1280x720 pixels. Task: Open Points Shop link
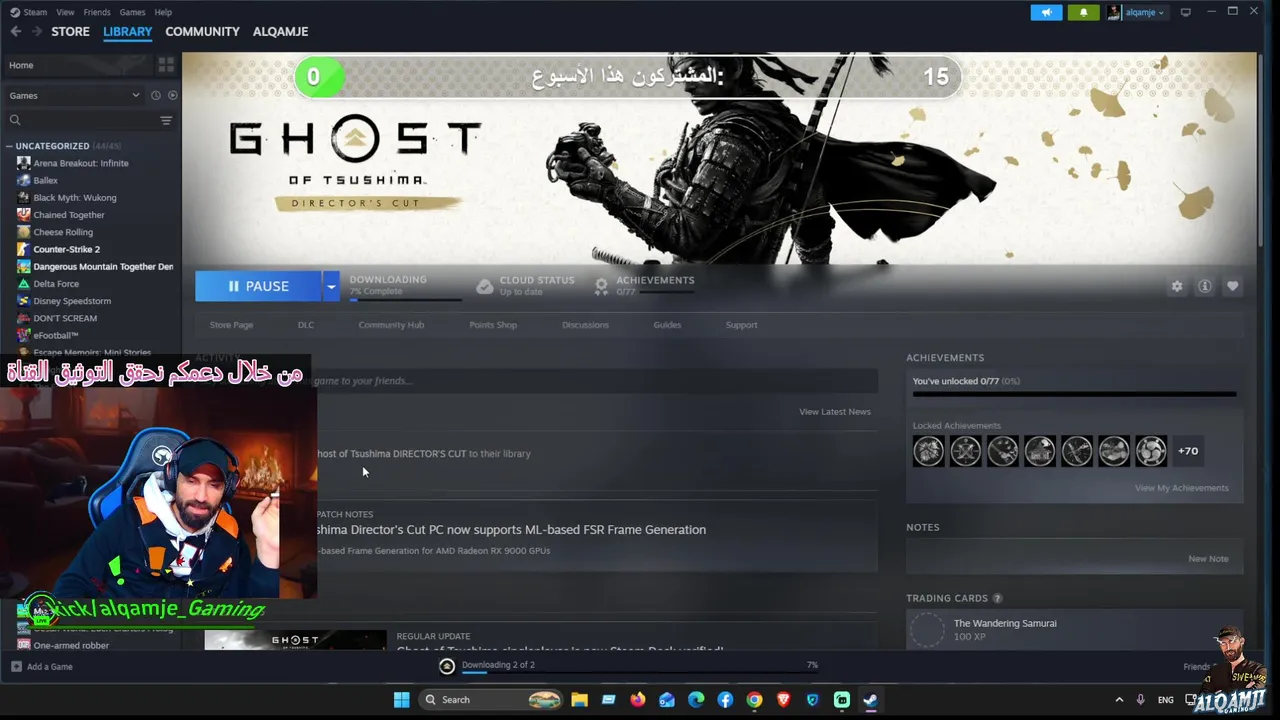[493, 325]
